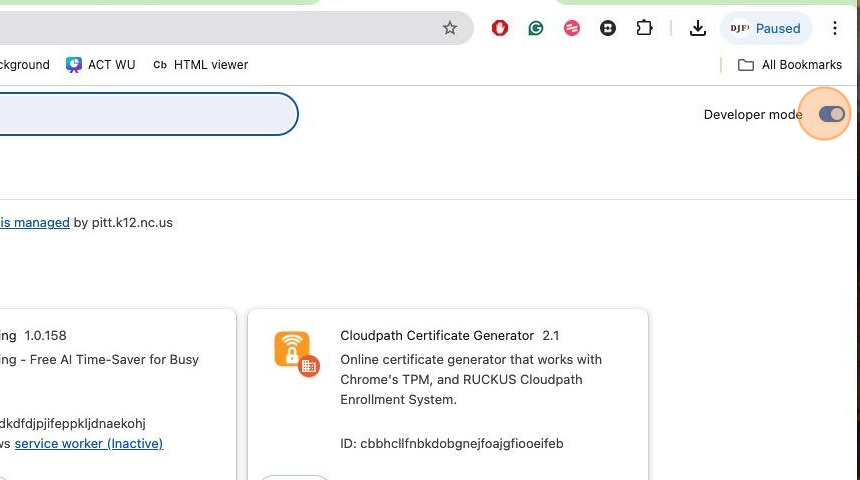860x480 pixels.
Task: Click the 'Developer mode' label
Action: pyautogui.click(x=753, y=115)
